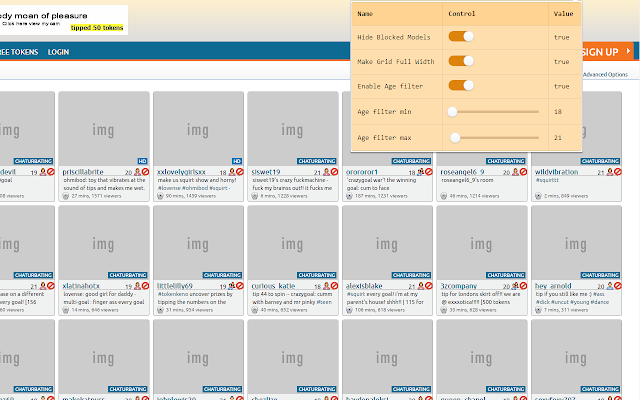Open the priscillabrite username link

pyautogui.click(x=83, y=172)
